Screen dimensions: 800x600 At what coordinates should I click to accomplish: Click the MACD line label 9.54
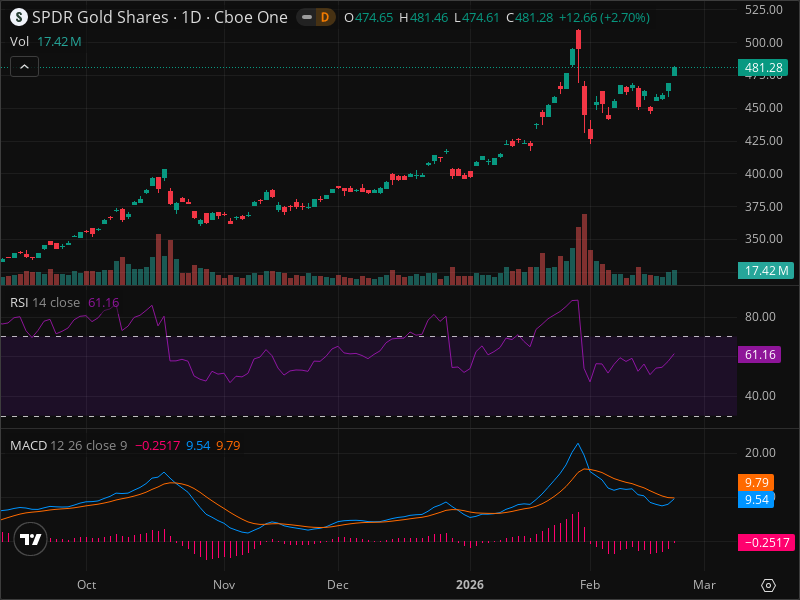756,499
